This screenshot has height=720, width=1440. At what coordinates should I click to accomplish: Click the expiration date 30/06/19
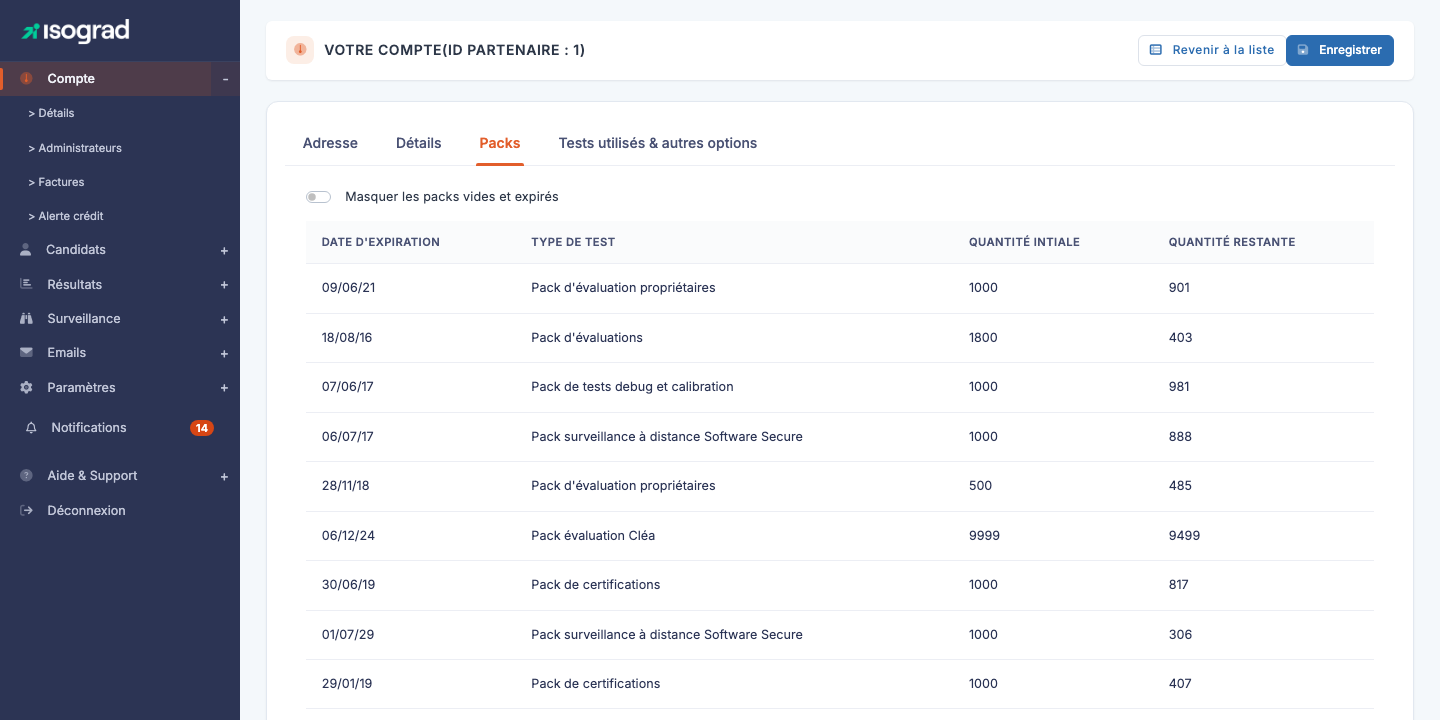(348, 585)
